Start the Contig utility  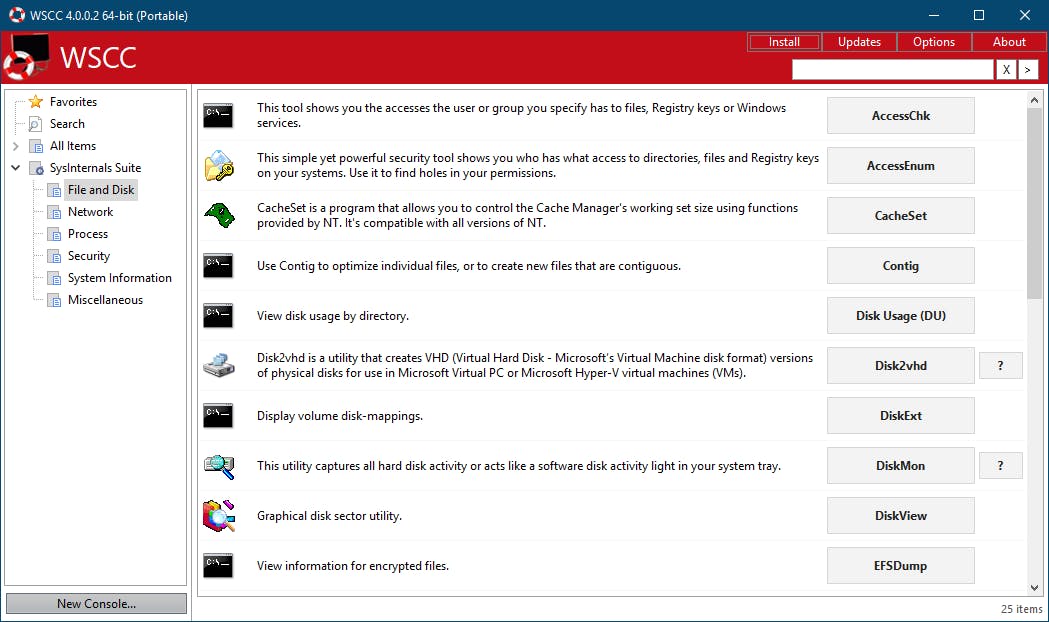[x=900, y=266]
